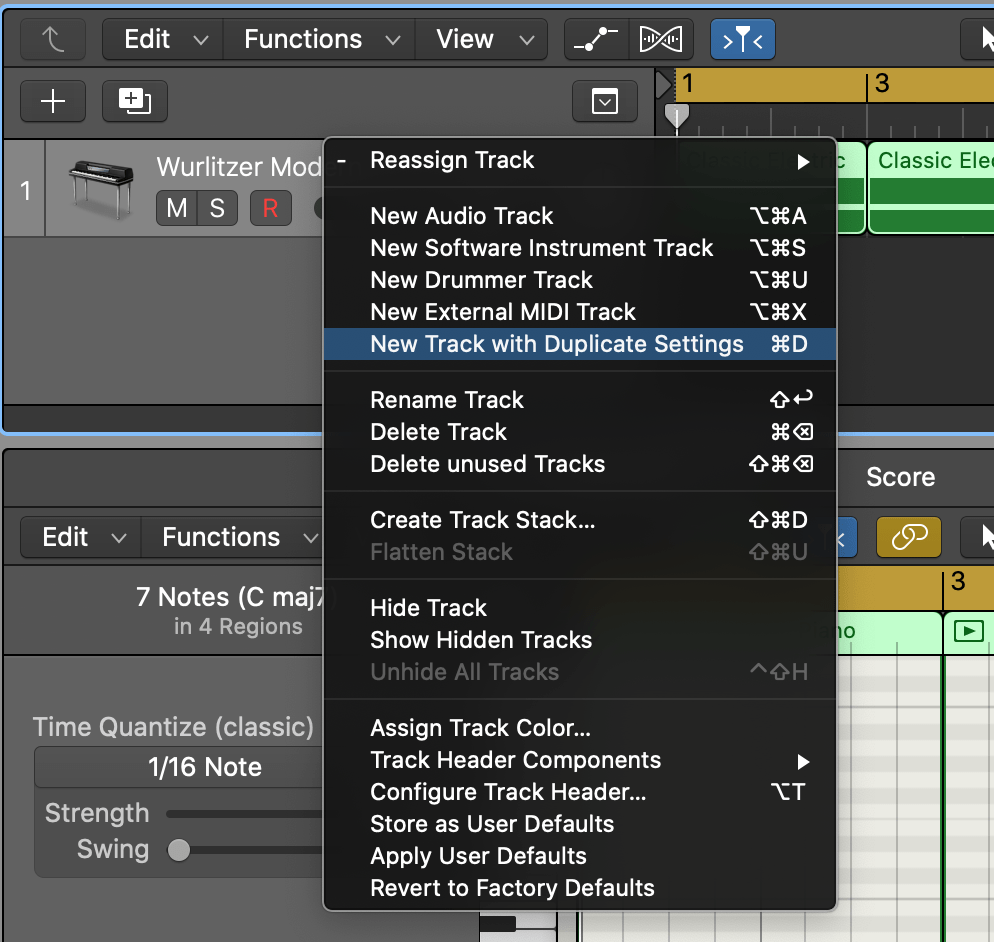Select Create Track Stack from menu
The width and height of the screenshot is (994, 942).
[482, 520]
